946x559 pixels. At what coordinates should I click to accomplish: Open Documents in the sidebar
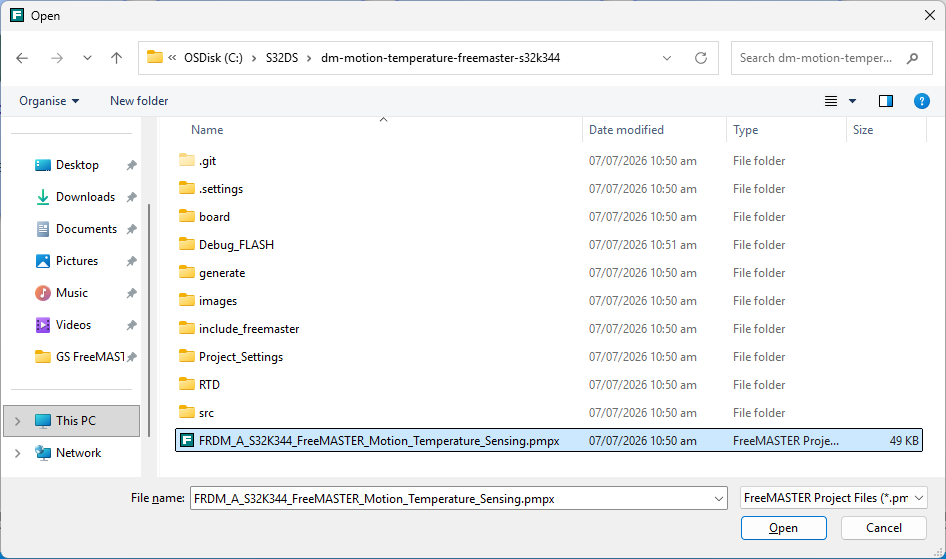(86, 229)
